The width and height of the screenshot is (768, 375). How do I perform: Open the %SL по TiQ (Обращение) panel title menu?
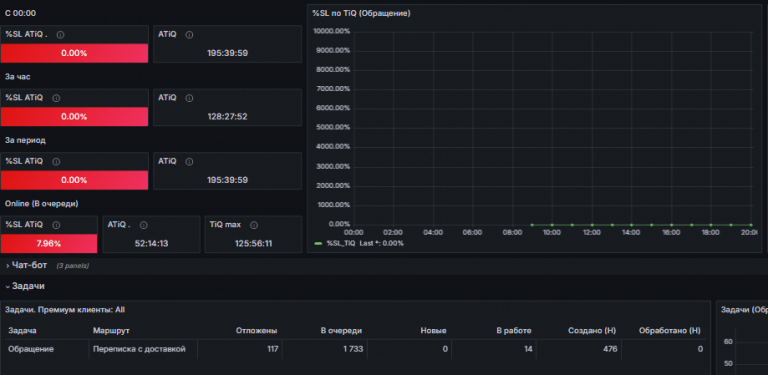[x=361, y=13]
